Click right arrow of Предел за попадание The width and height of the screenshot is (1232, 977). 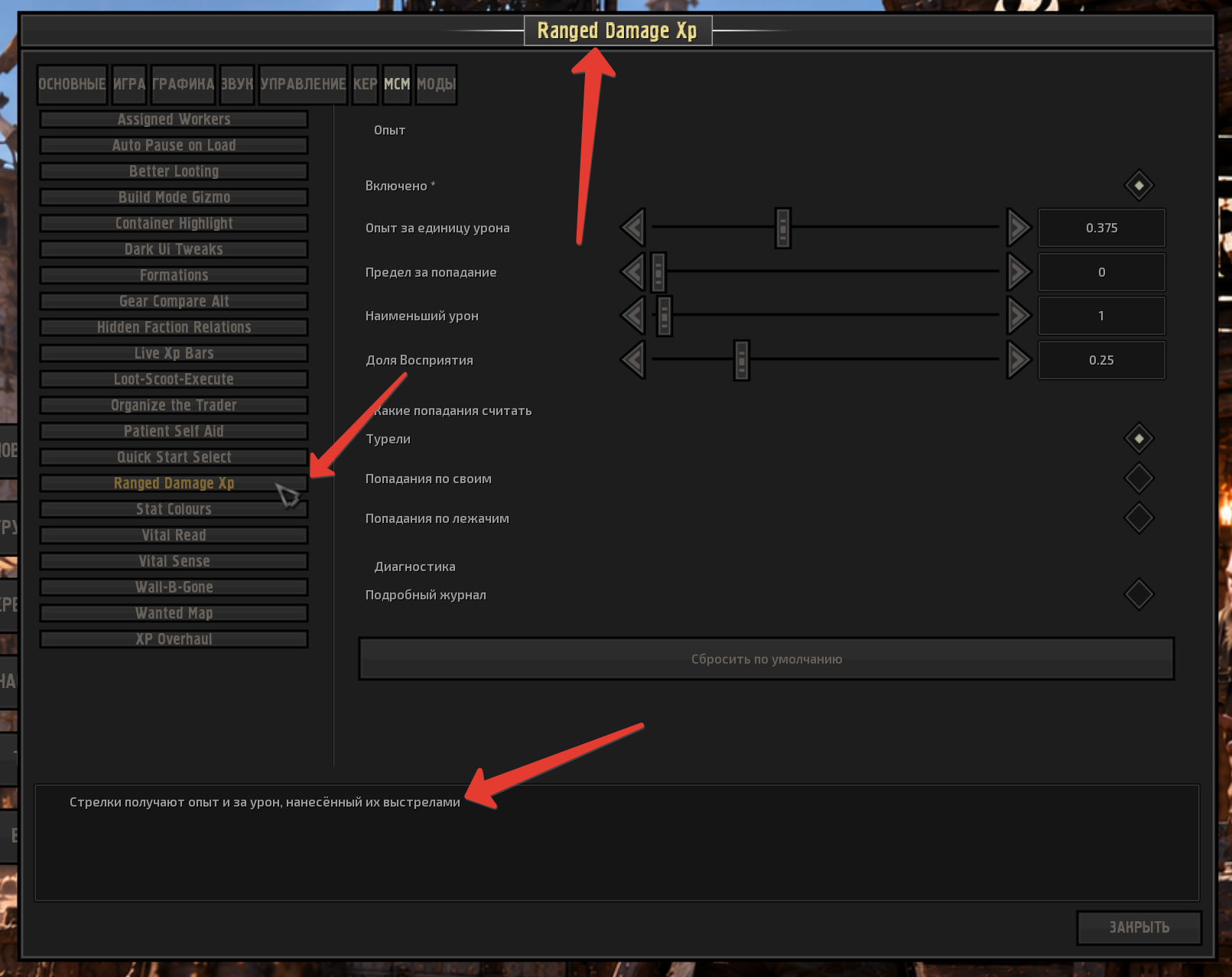pos(1019,272)
